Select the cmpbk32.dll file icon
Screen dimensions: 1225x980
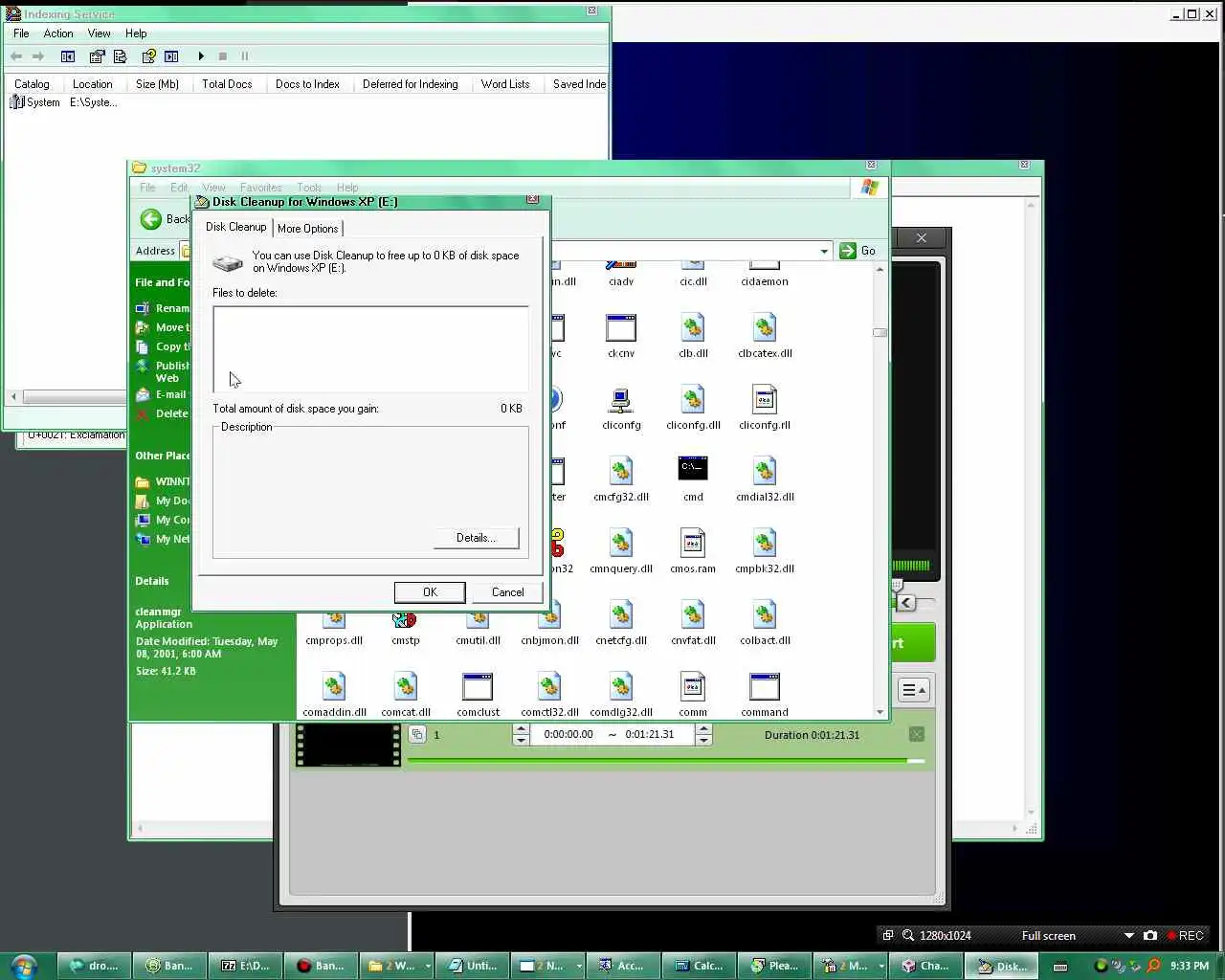coord(765,544)
